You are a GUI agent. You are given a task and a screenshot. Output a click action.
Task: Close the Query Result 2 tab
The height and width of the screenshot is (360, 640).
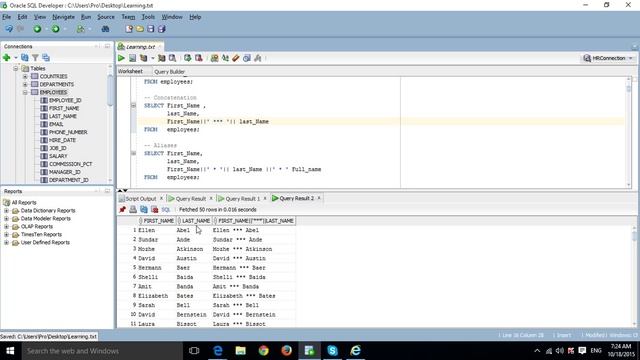(319, 198)
